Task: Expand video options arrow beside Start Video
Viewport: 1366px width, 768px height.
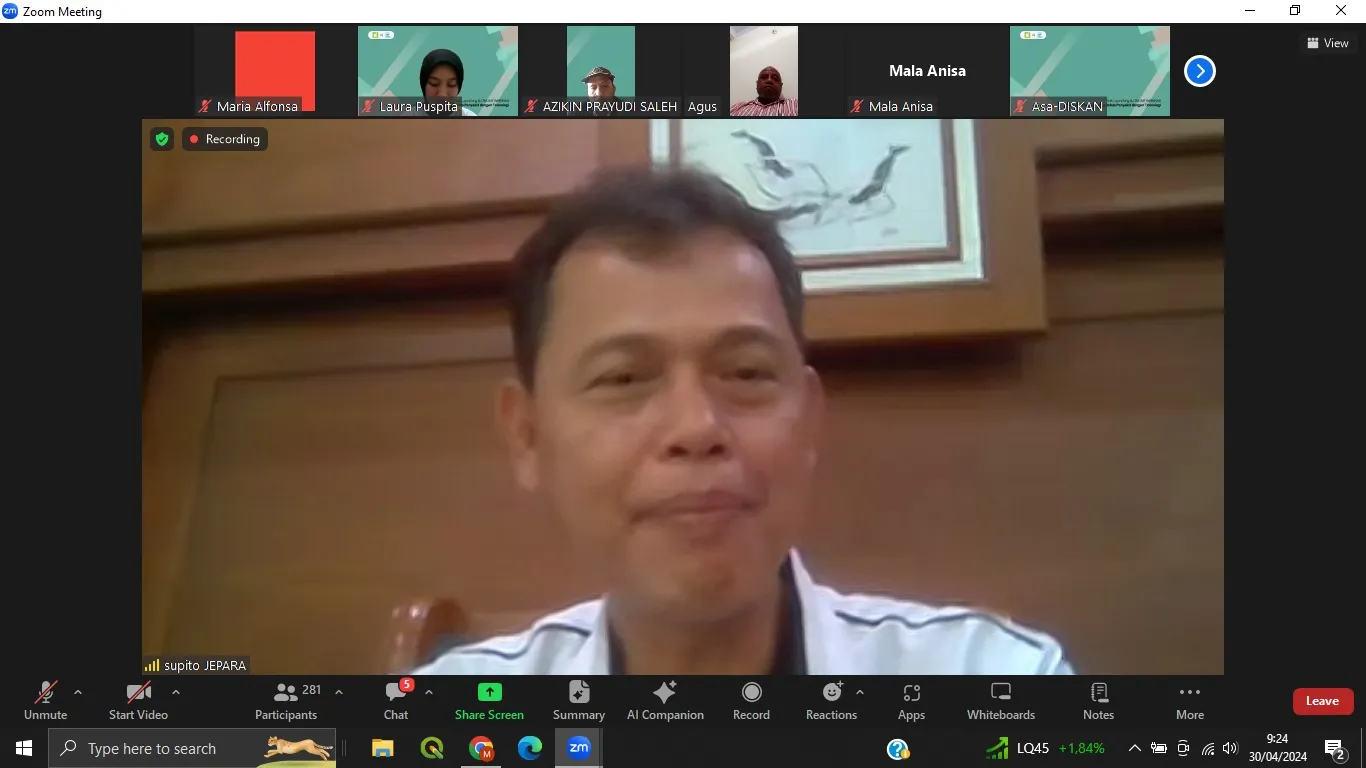Action: click(x=176, y=692)
